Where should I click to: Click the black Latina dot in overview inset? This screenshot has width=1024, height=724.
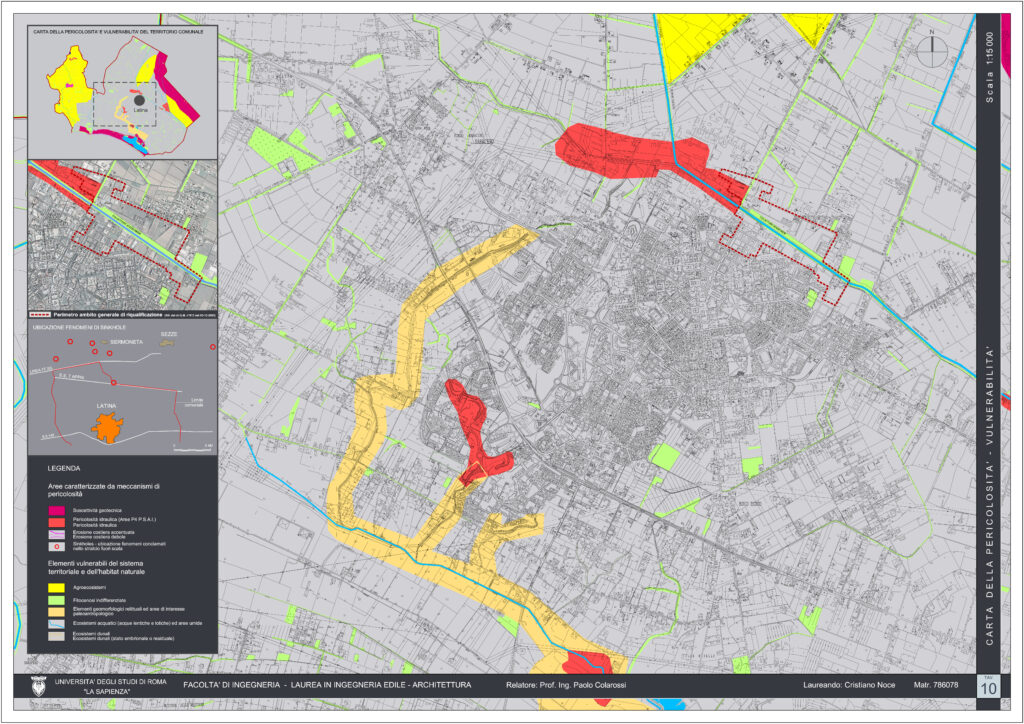[139, 100]
